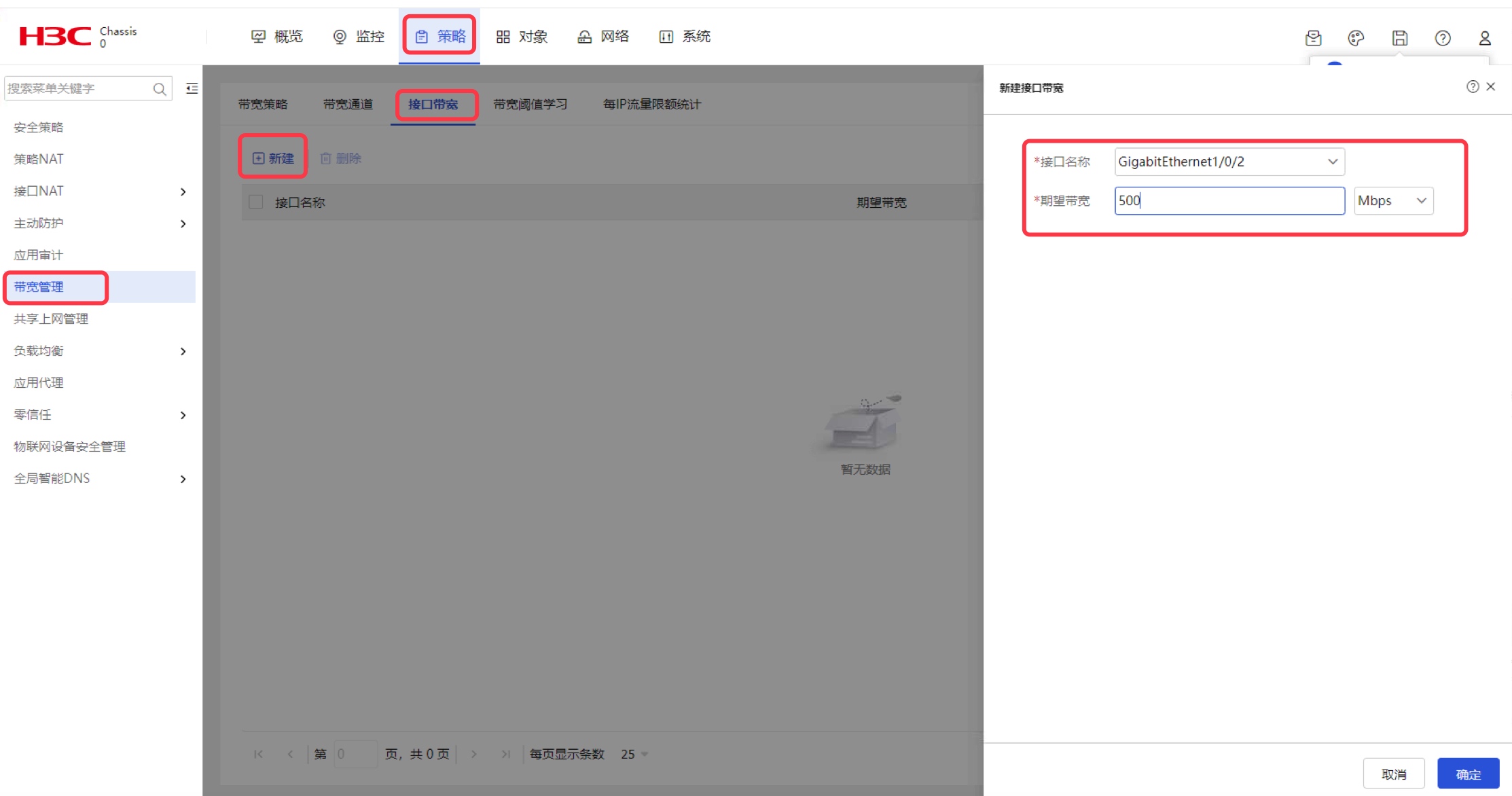Open 安全策略 in the sidebar
This screenshot has height=796, width=1512.
coord(39,127)
